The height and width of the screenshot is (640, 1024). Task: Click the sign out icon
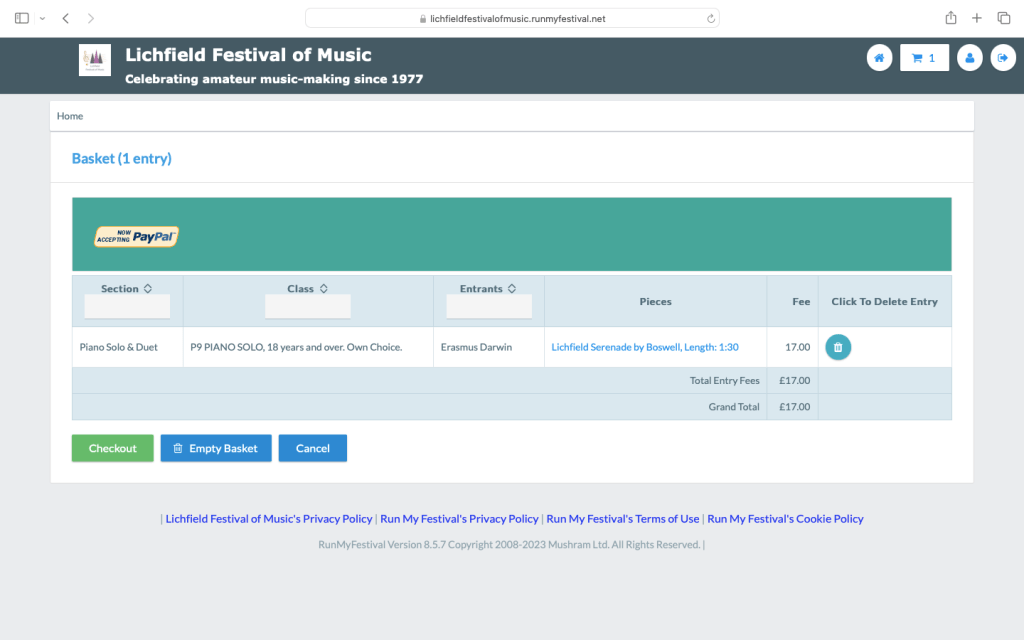tap(1002, 58)
